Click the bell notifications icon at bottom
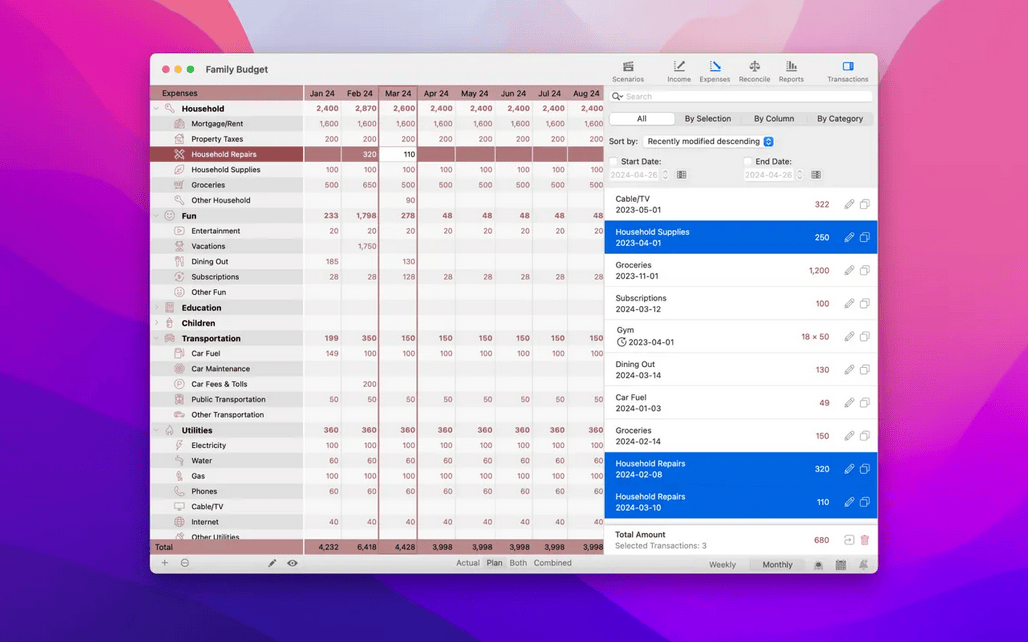This screenshot has height=642, width=1028. coord(863,565)
